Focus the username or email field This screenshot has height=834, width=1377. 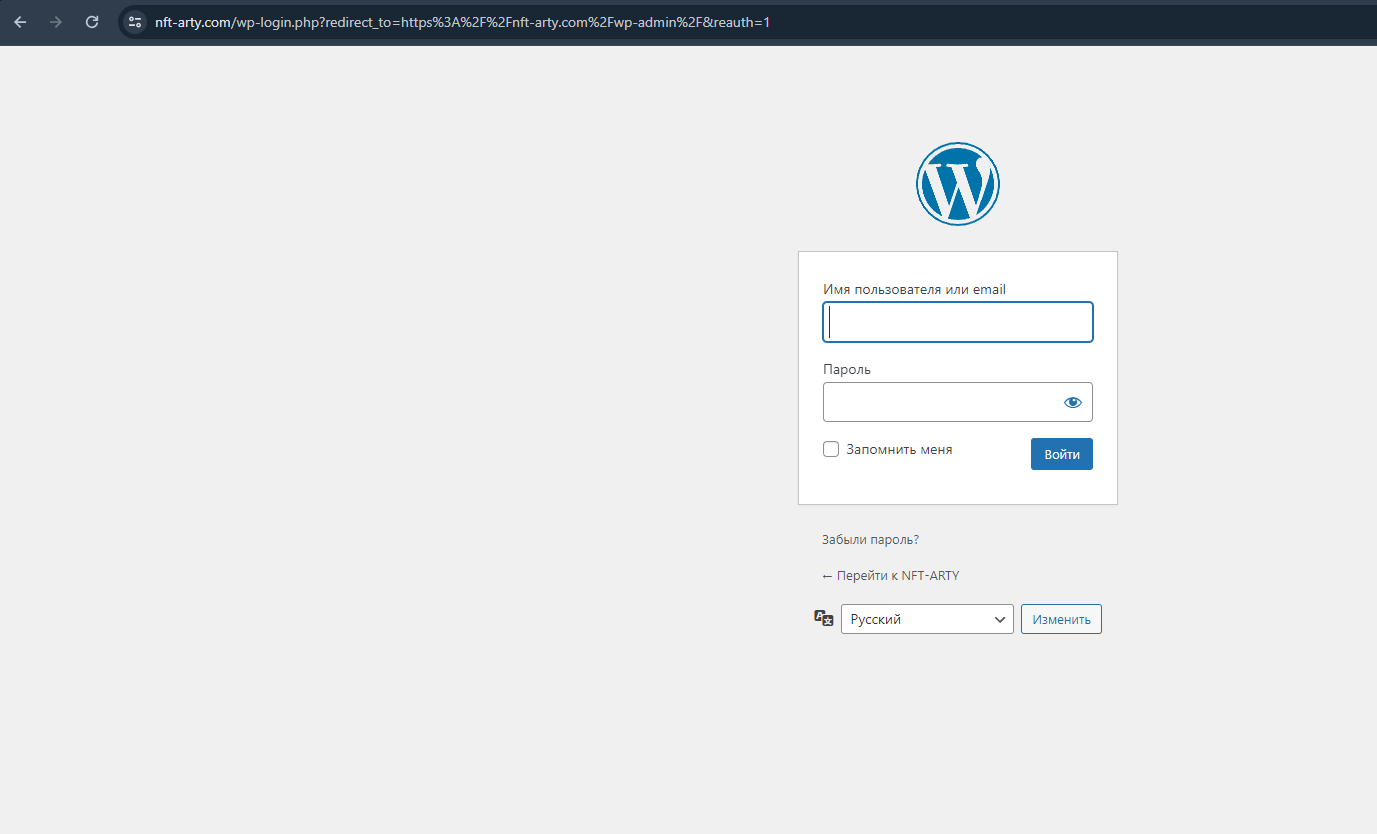coord(958,322)
